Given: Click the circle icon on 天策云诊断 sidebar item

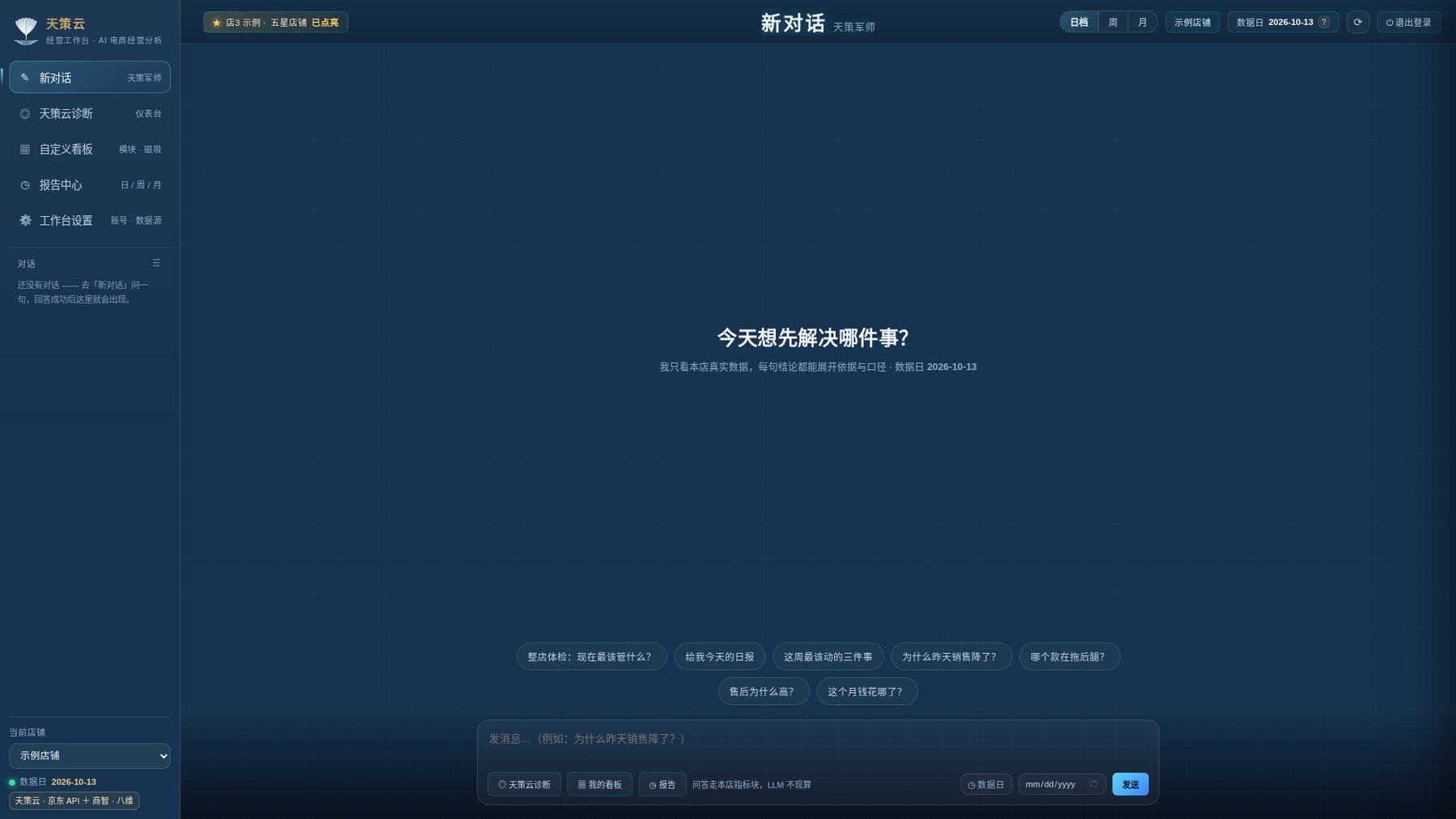Looking at the screenshot, I should [x=25, y=114].
